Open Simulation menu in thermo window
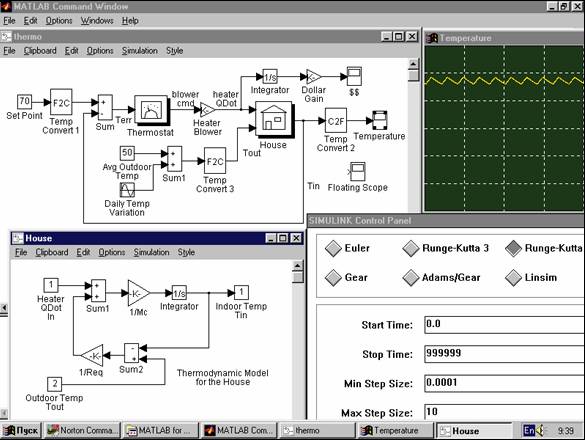The height and width of the screenshot is (440, 585). (140, 51)
